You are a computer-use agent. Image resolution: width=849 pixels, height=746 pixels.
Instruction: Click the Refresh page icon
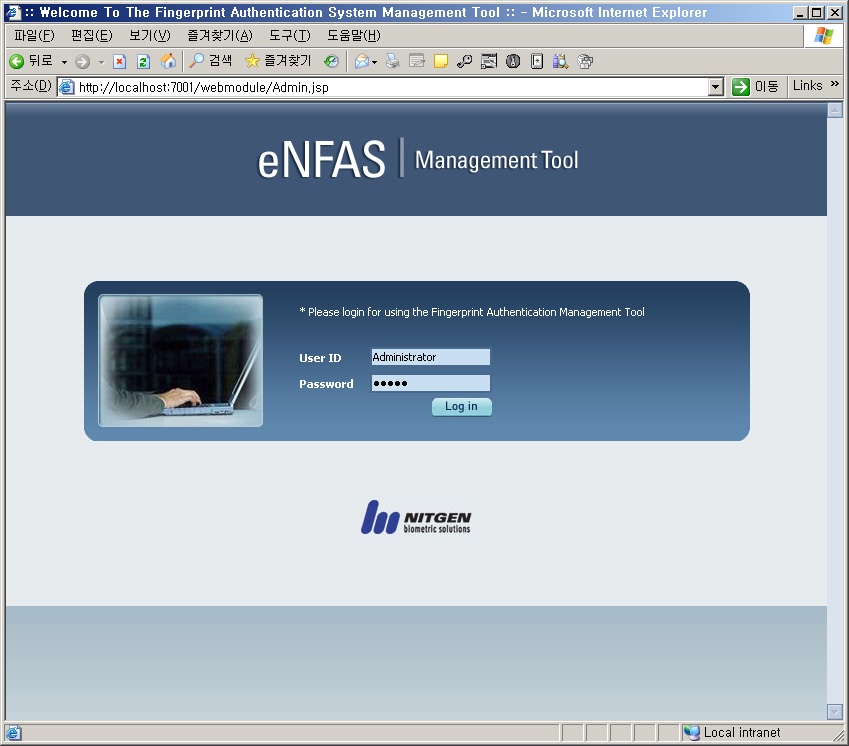pyautogui.click(x=143, y=61)
